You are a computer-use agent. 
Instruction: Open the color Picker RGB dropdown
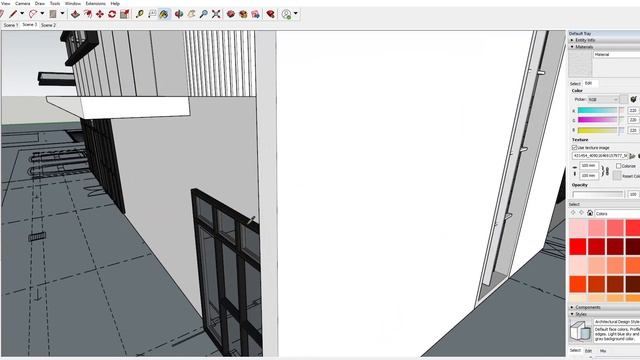[603, 100]
